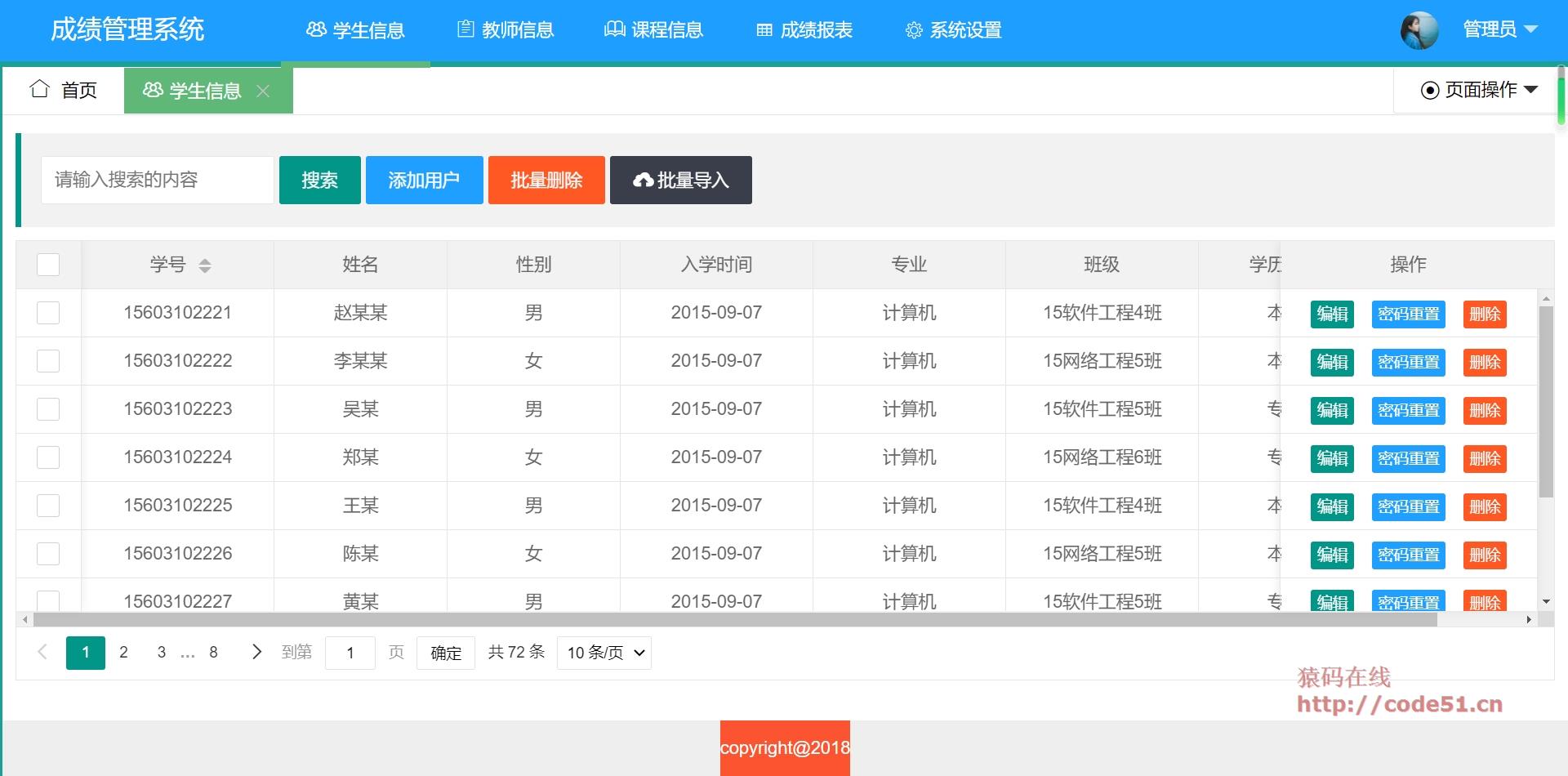Click the clipboard icon beside 教师信息
Viewport: 1568px width, 776px height.
point(465,29)
